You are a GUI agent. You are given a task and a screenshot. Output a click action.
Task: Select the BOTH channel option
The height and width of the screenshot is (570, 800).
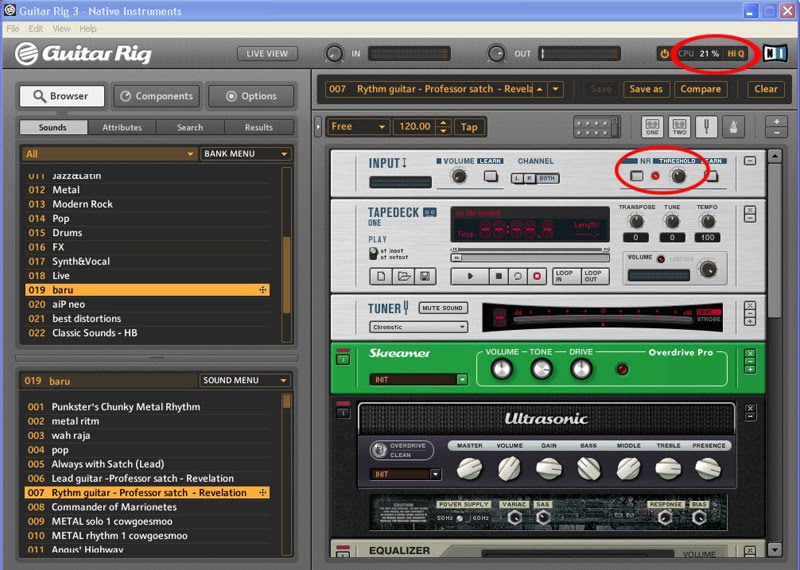pos(546,179)
